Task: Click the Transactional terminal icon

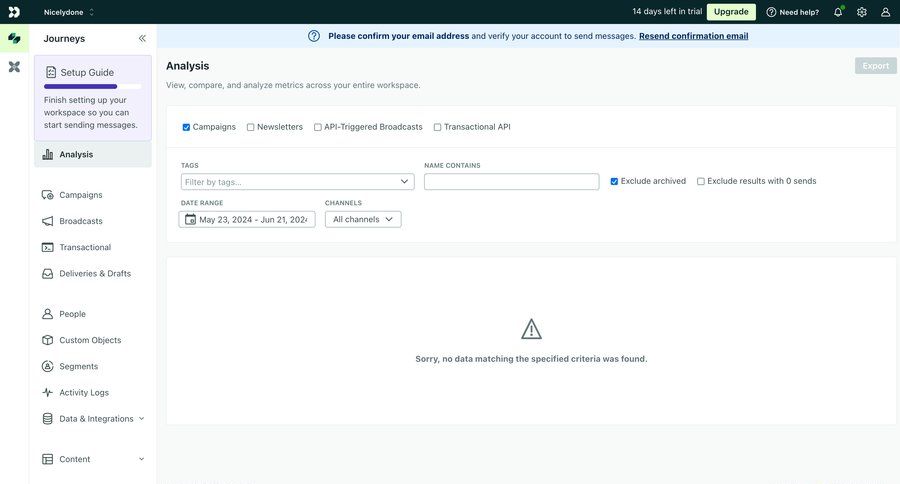Action: tap(48, 247)
